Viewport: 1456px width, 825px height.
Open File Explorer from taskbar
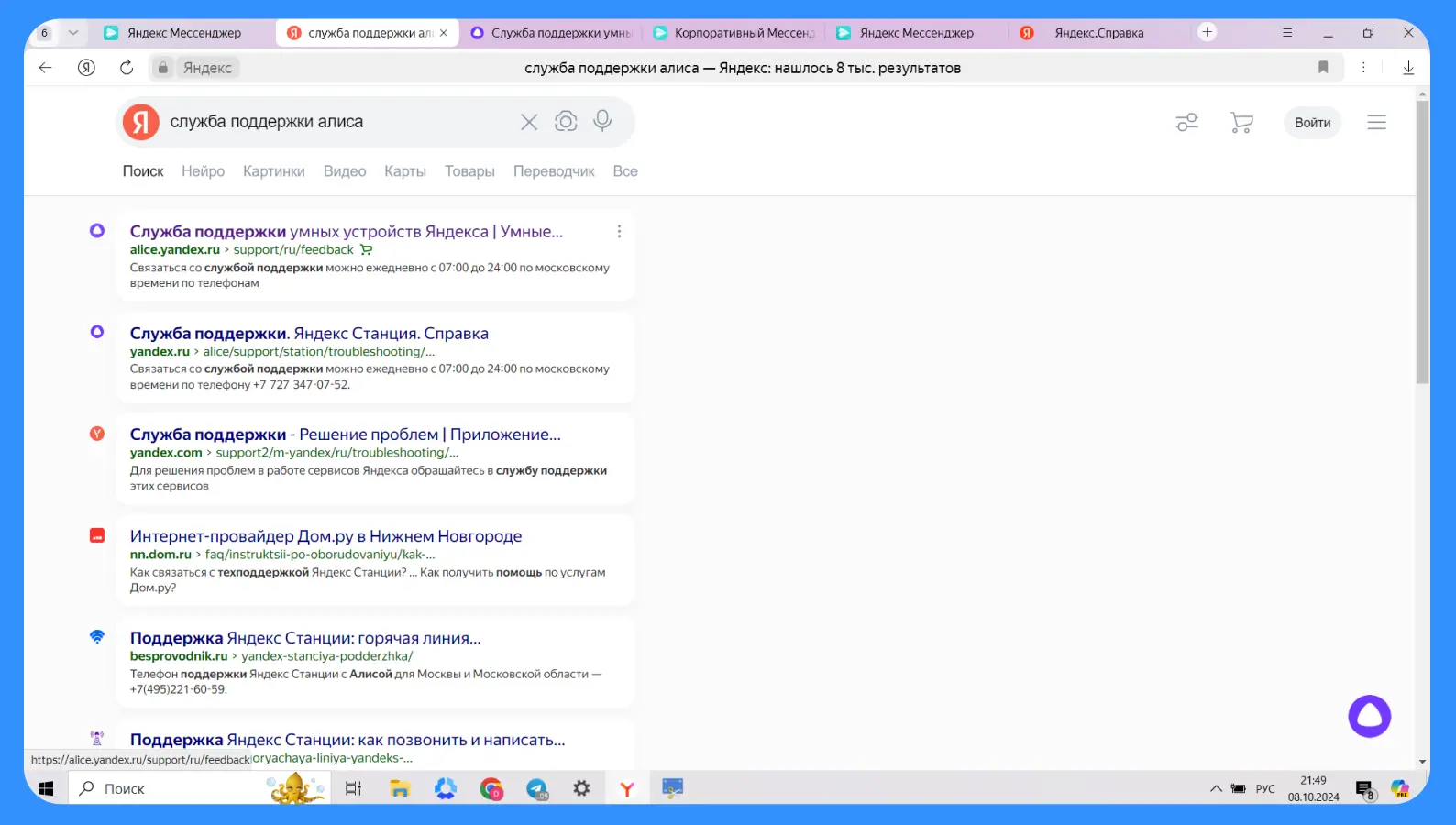point(399,788)
